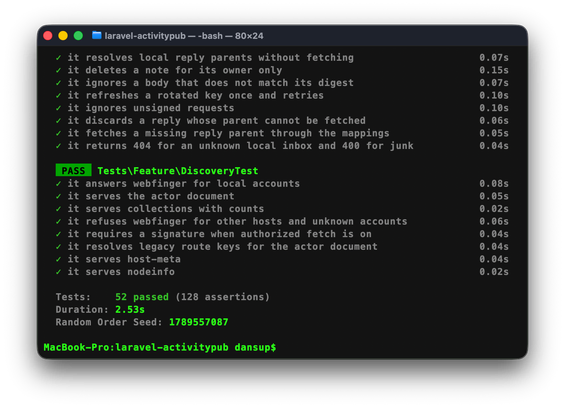Click 'it returns 404 for an unknown local inbox' line

click(x=240, y=146)
